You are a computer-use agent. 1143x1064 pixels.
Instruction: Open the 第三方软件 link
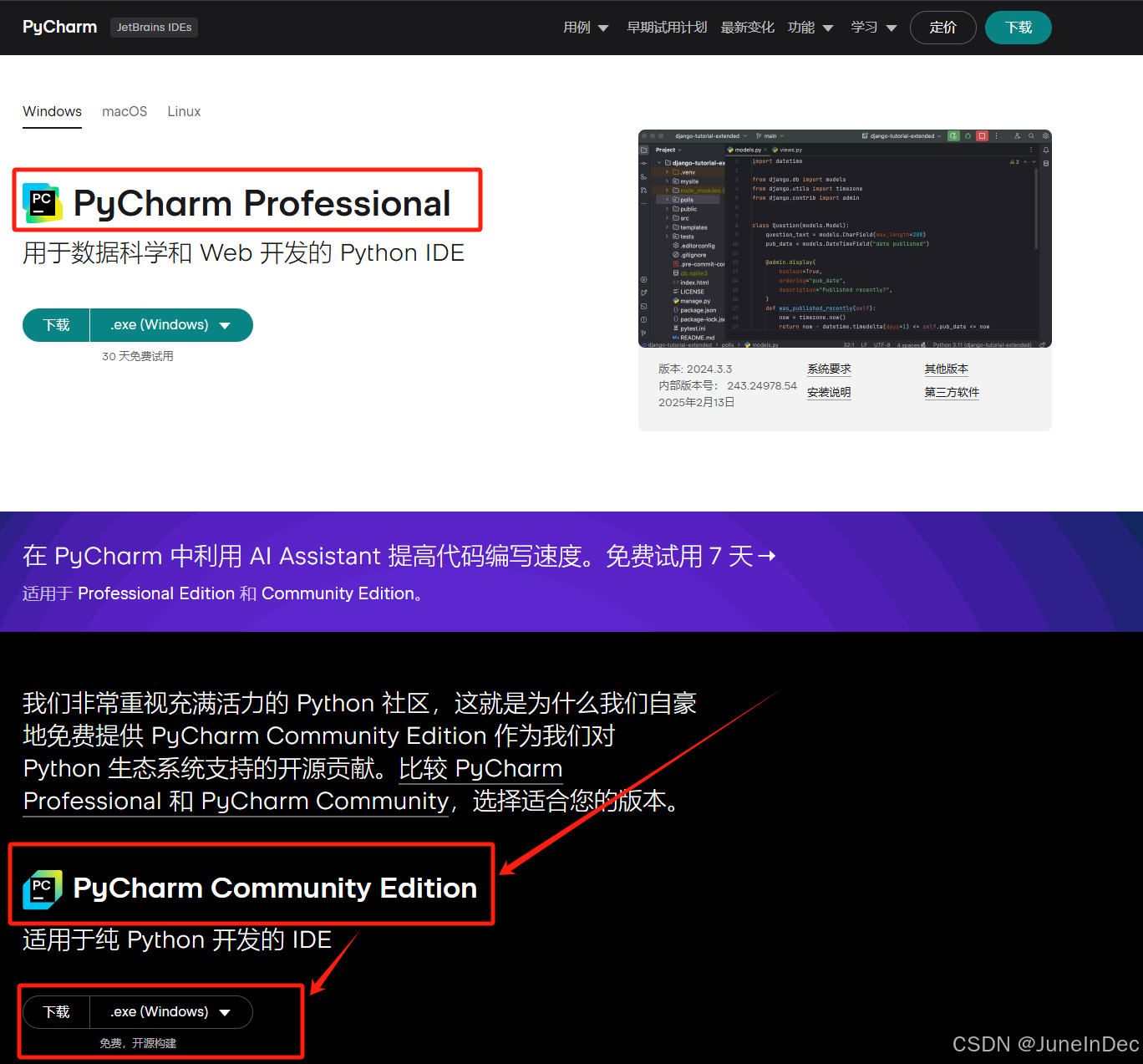(x=952, y=392)
